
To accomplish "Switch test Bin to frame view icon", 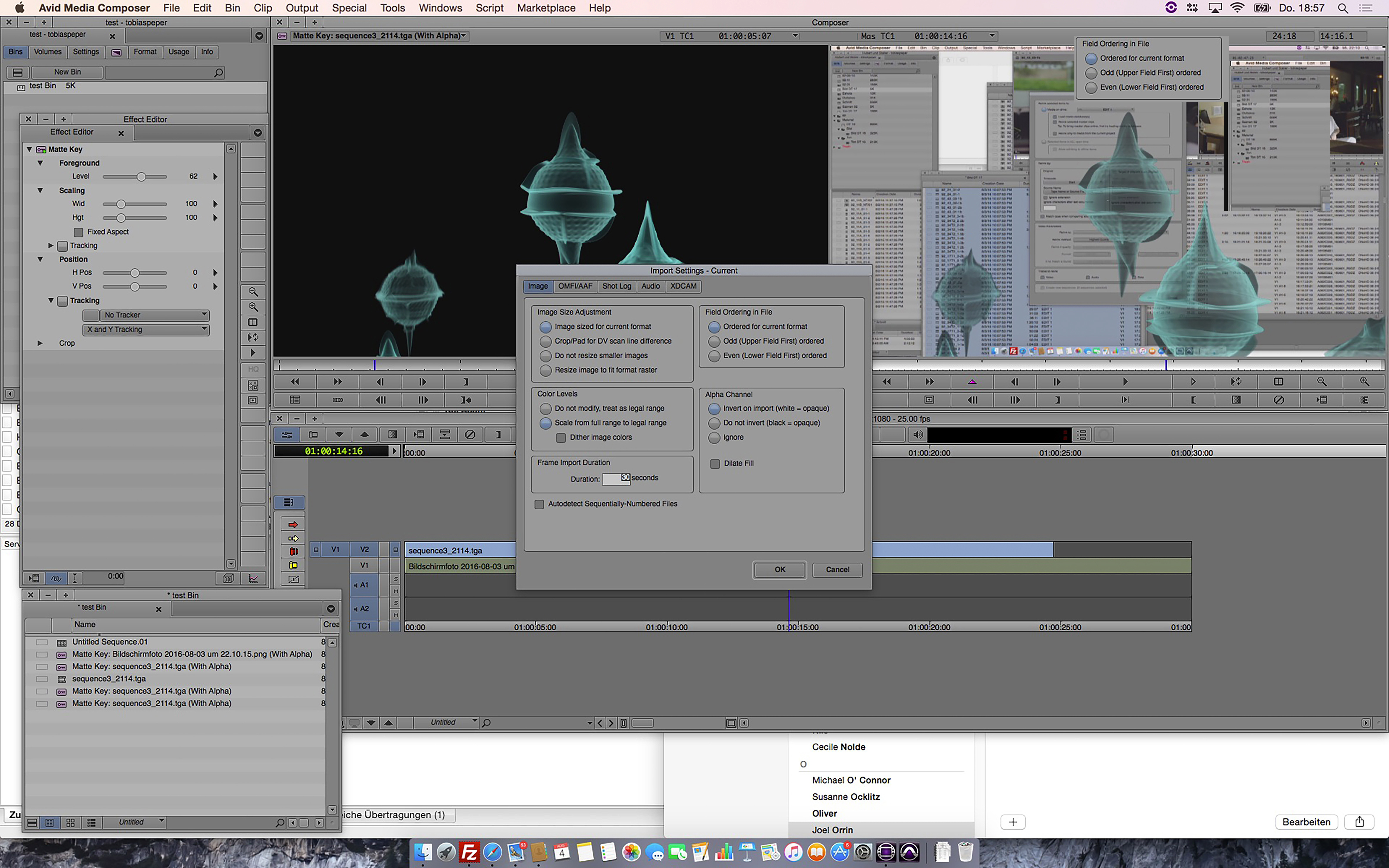I will tap(71, 823).
